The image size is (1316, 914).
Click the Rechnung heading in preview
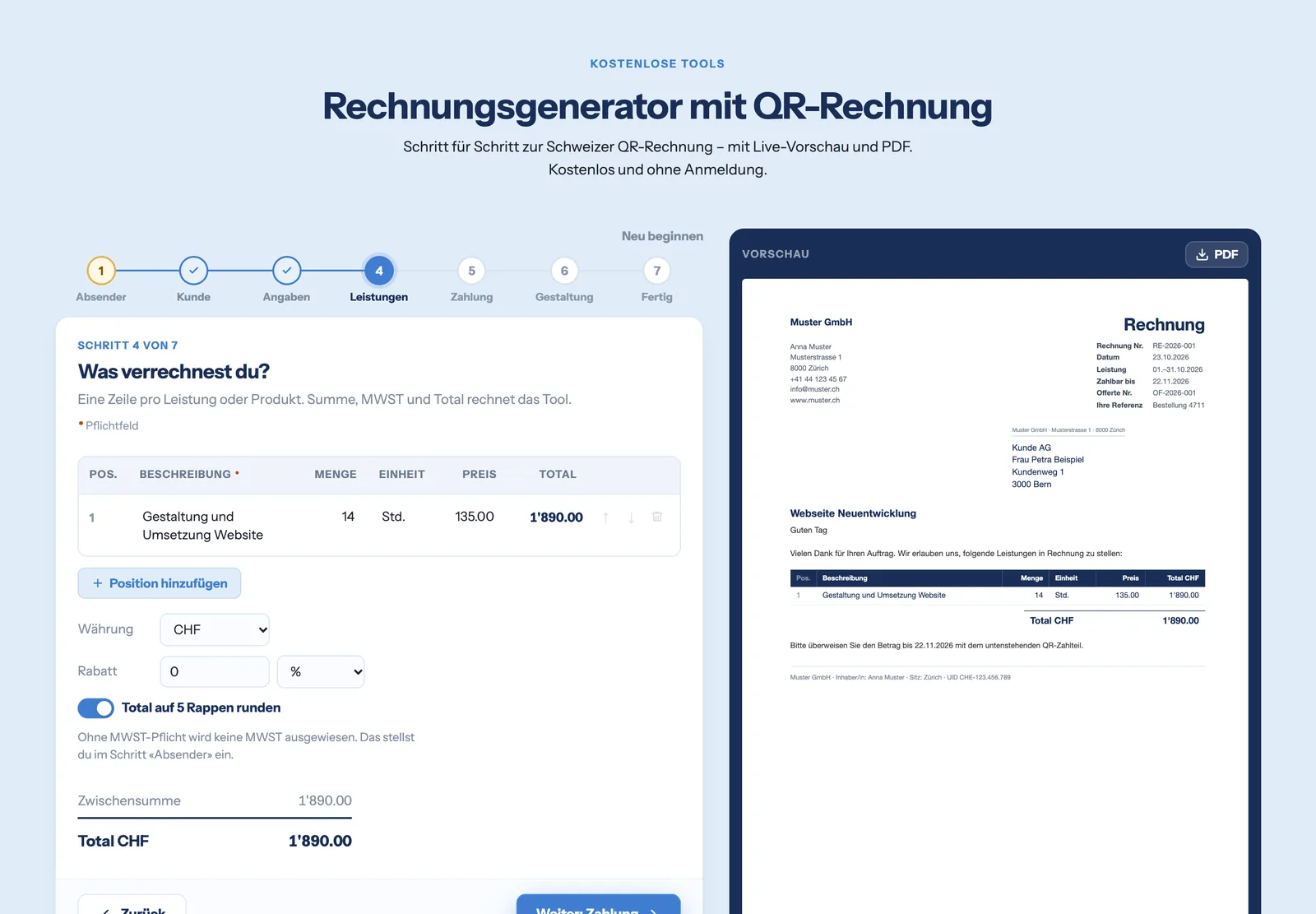click(1164, 325)
